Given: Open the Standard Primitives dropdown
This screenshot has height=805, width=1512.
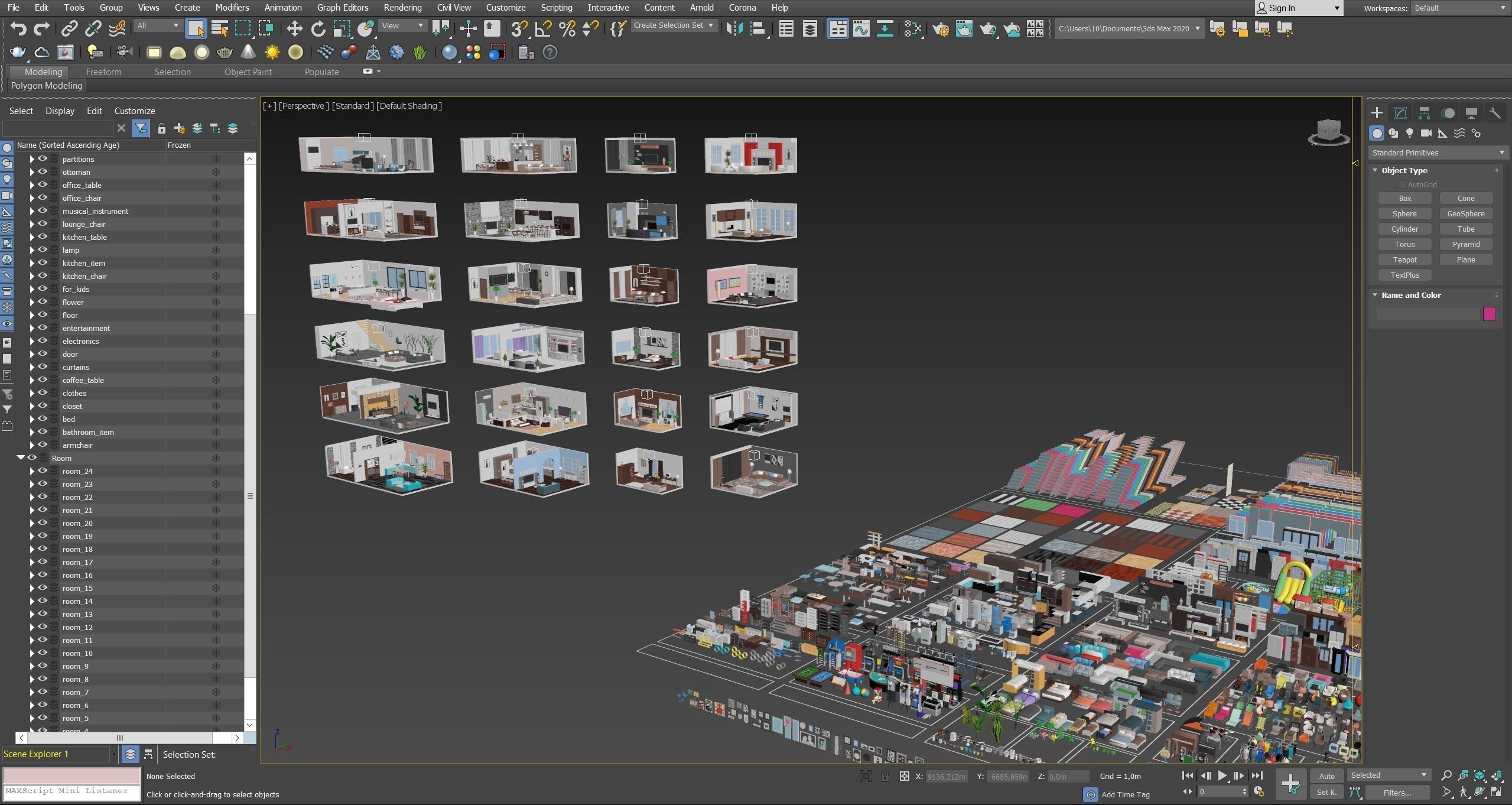Looking at the screenshot, I should (1437, 152).
